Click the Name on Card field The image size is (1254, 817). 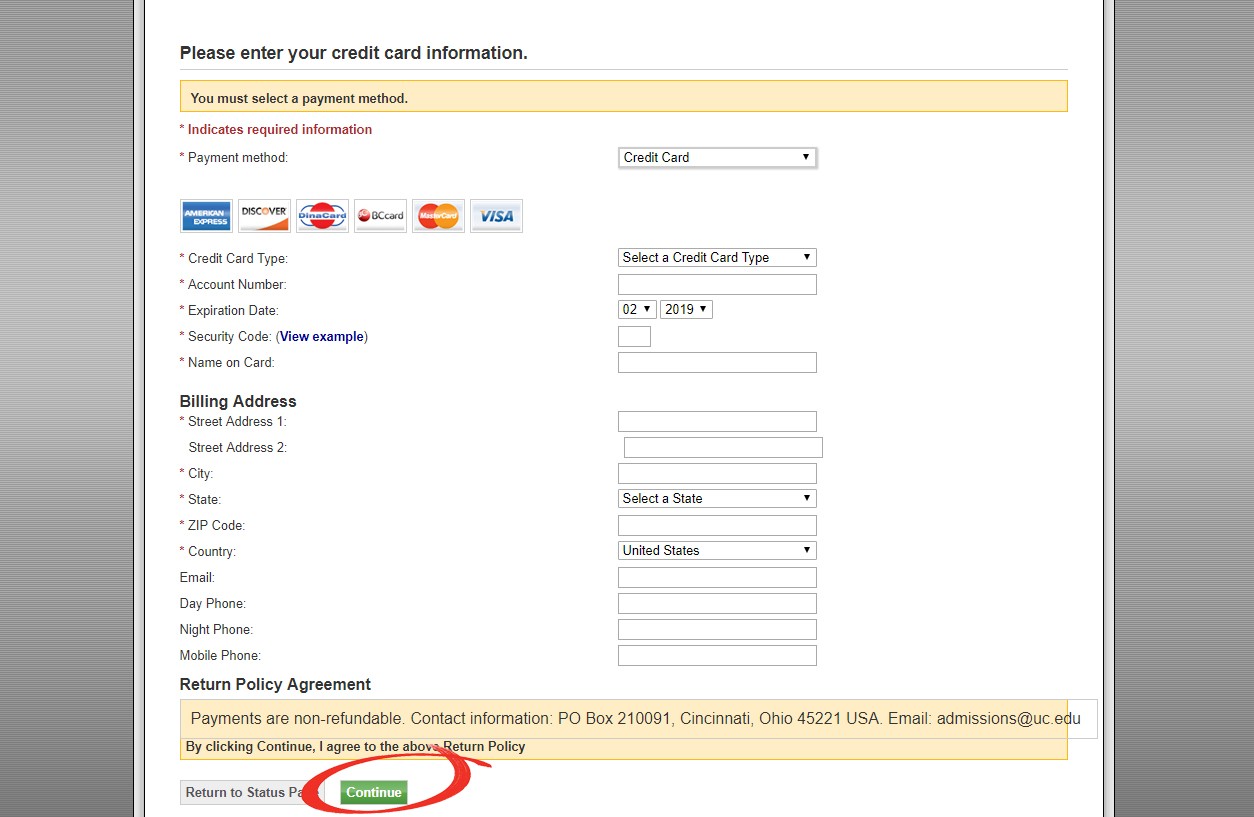716,362
